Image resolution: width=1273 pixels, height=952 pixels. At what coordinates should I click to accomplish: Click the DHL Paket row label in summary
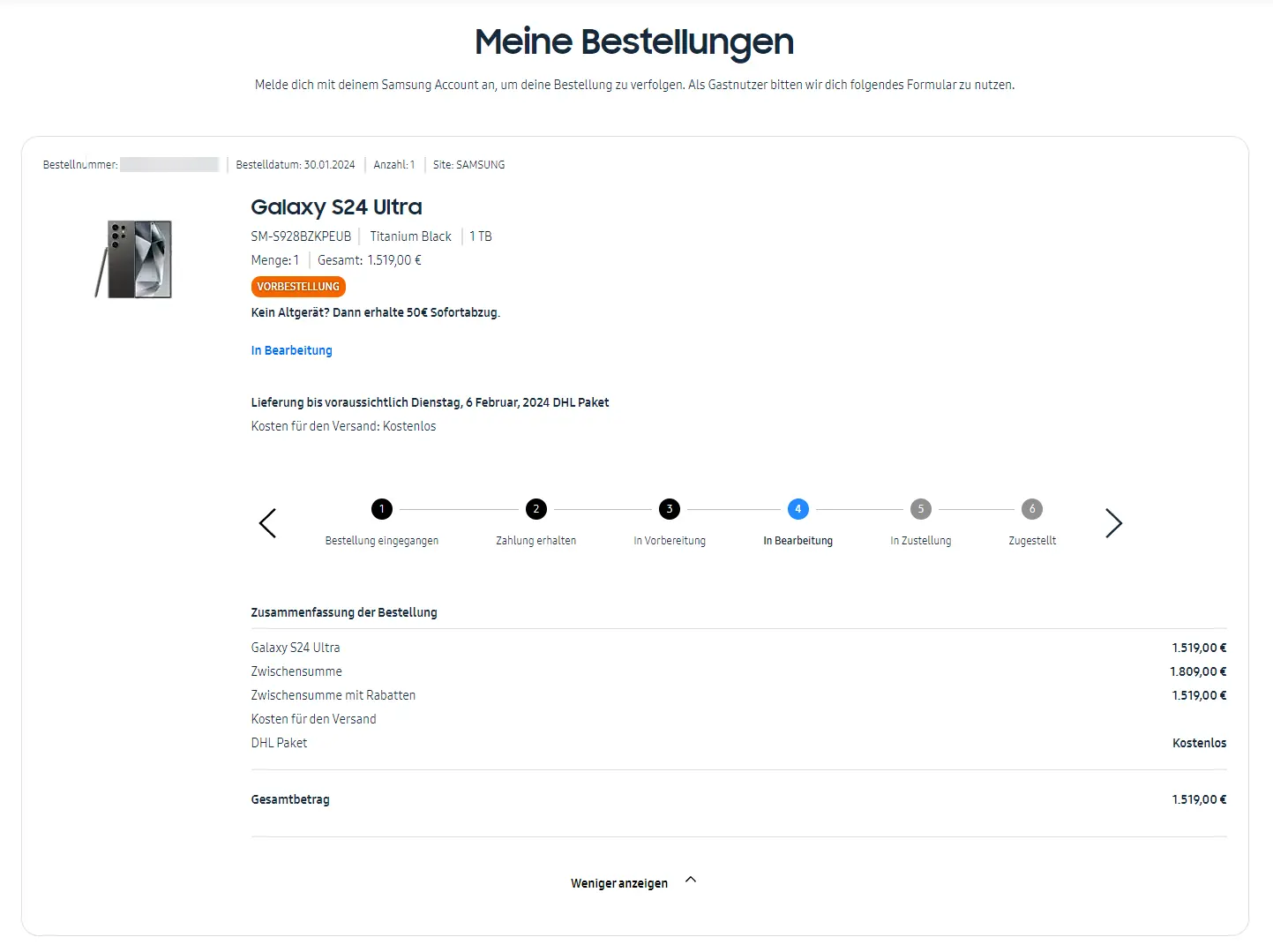coord(279,743)
